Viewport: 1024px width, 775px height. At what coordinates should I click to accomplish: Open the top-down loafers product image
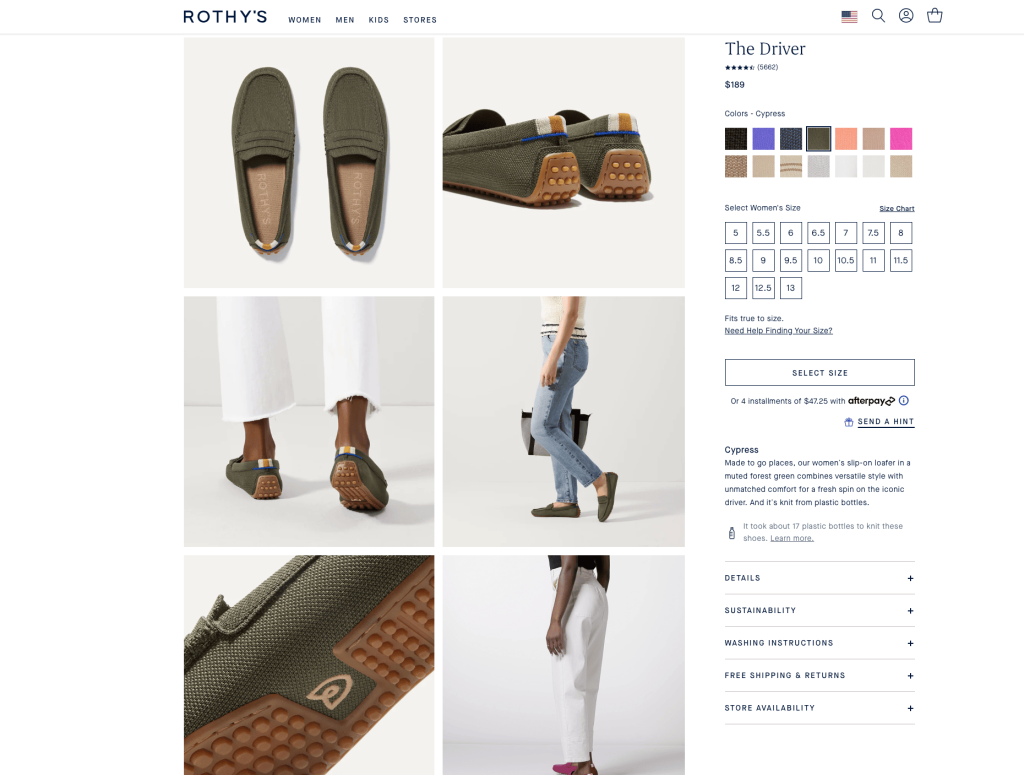pos(309,163)
